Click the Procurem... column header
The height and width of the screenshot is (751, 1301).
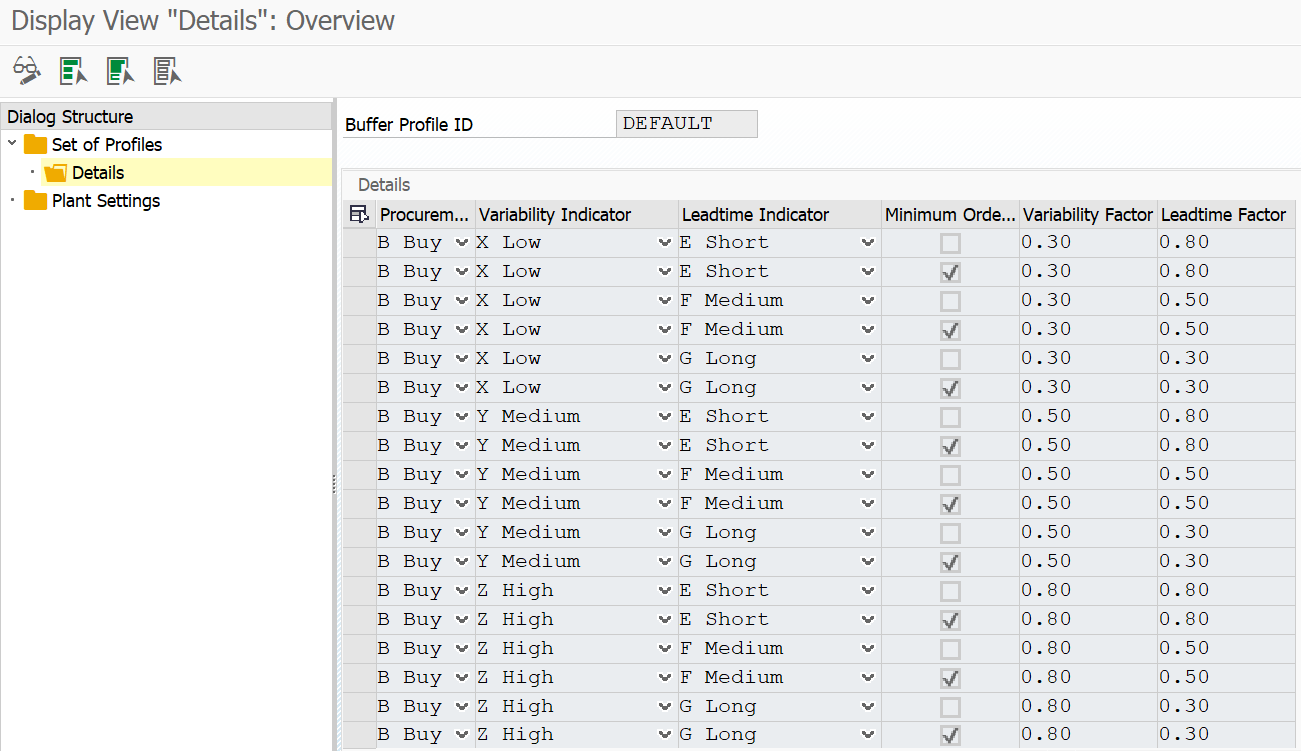tap(425, 214)
